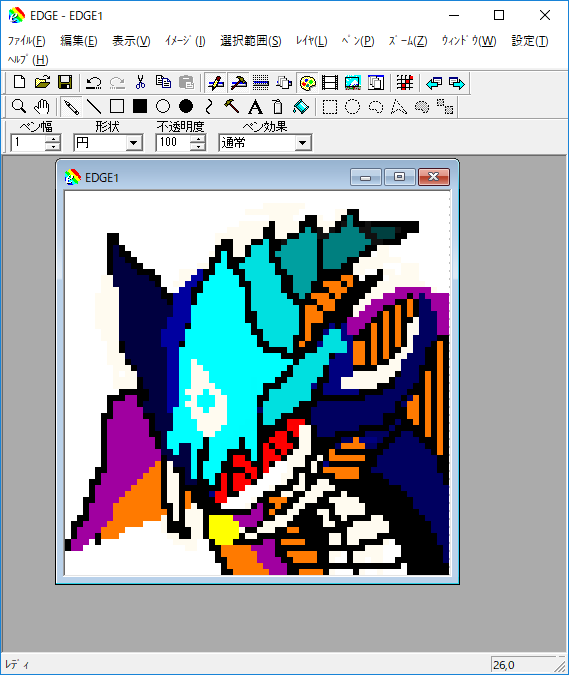Open the 設定(T) menu
569x675 pixels.
tap(530, 41)
